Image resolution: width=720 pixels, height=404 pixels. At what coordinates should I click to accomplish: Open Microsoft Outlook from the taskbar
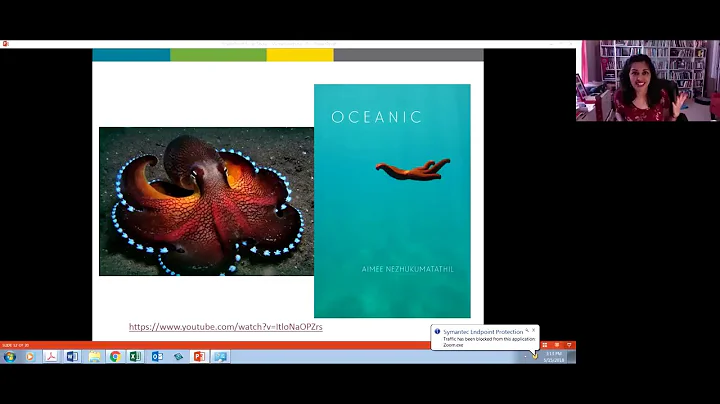click(x=157, y=357)
